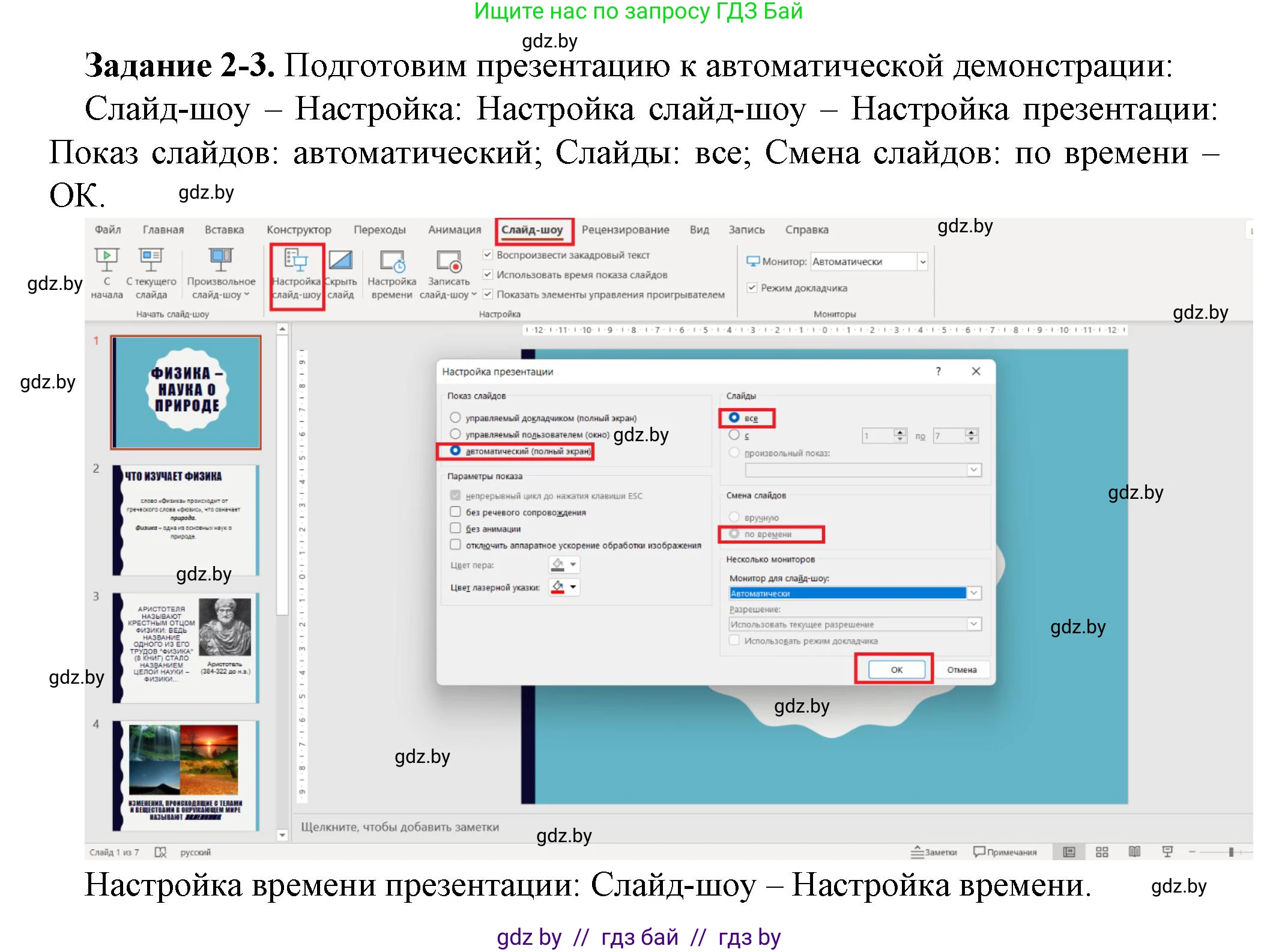The width and height of the screenshot is (1279, 952).
Task: Enable без анимации checkbox
Action: pos(455,529)
